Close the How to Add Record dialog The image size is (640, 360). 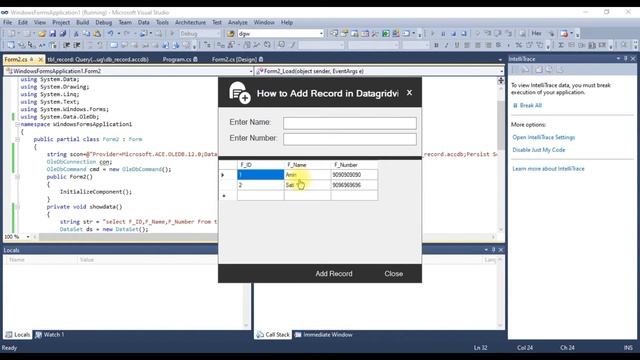tap(409, 93)
